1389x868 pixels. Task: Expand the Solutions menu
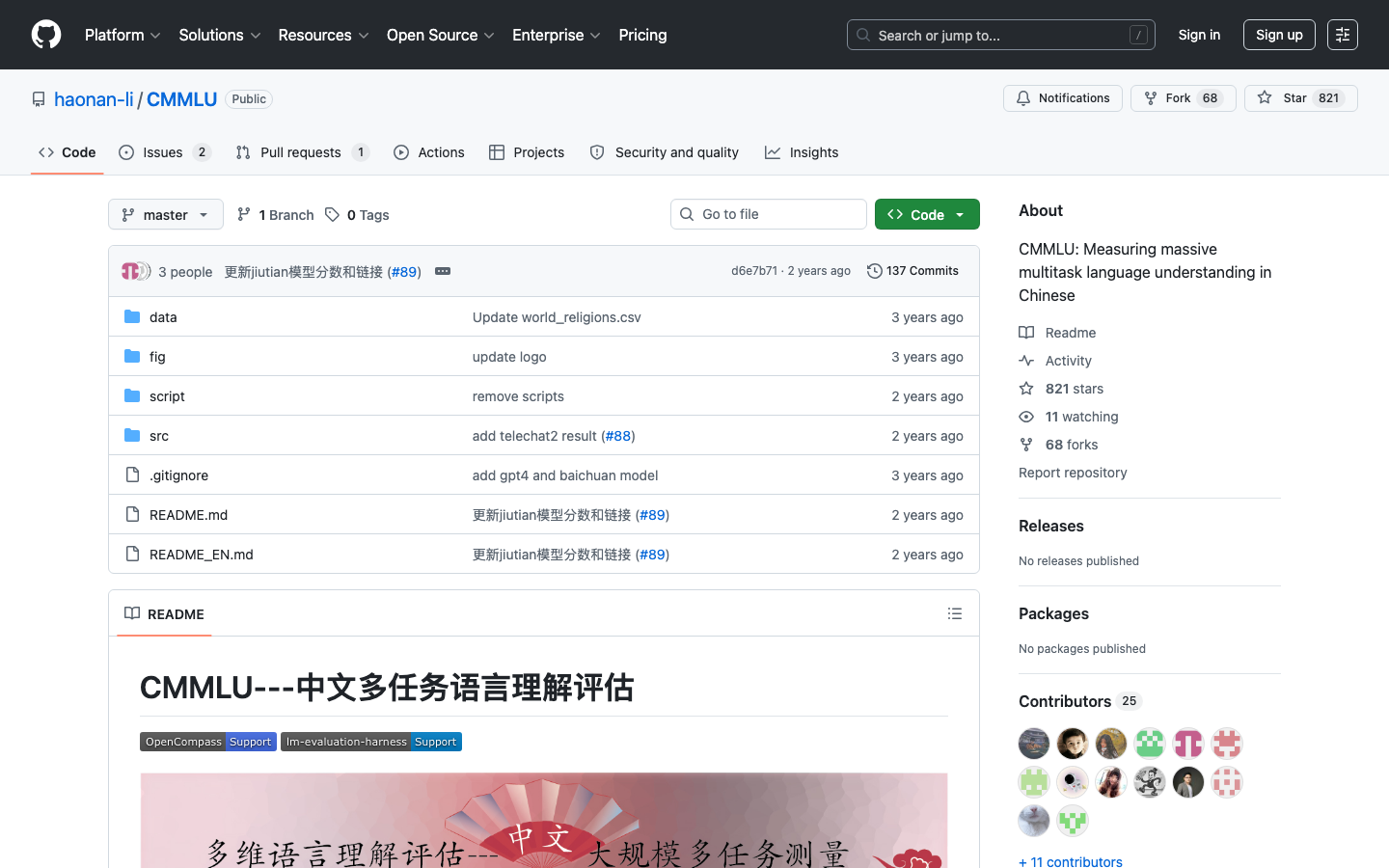coord(220,35)
